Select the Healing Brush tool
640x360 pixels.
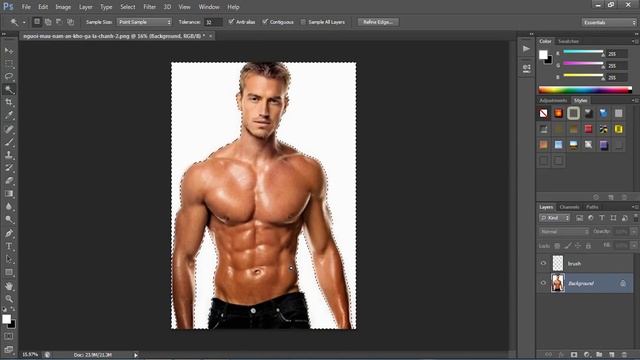(x=9, y=129)
